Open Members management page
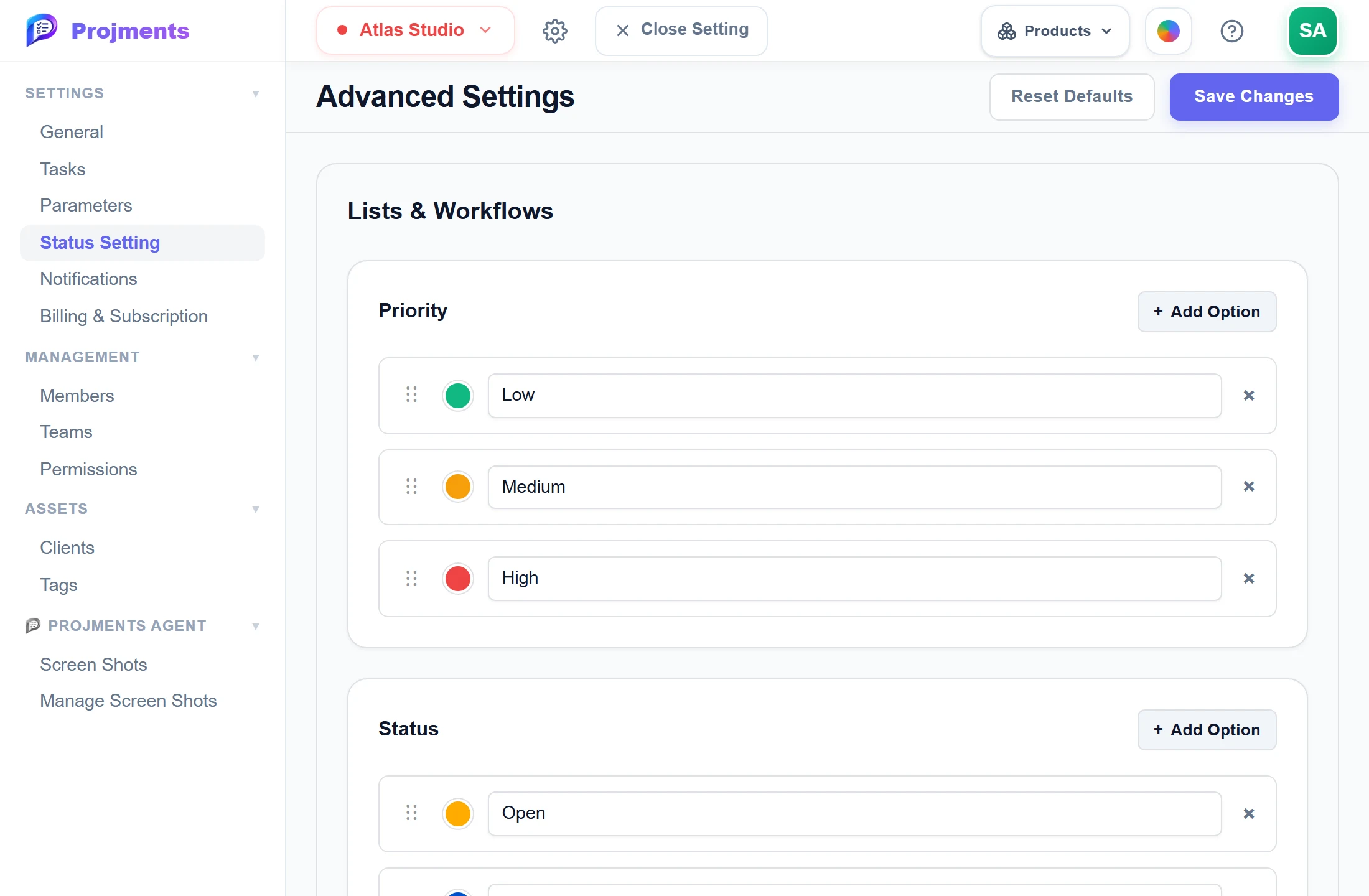The width and height of the screenshot is (1369, 896). 143,396
